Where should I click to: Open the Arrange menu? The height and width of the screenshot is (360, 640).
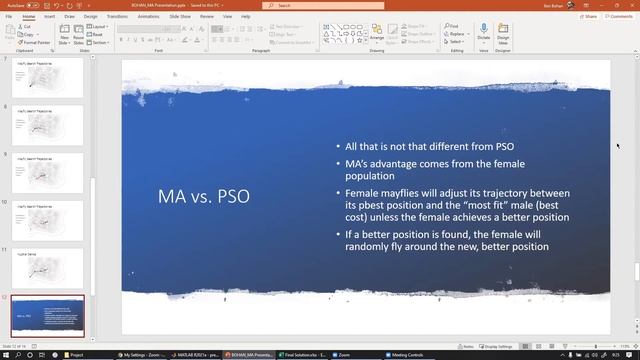coord(377,34)
